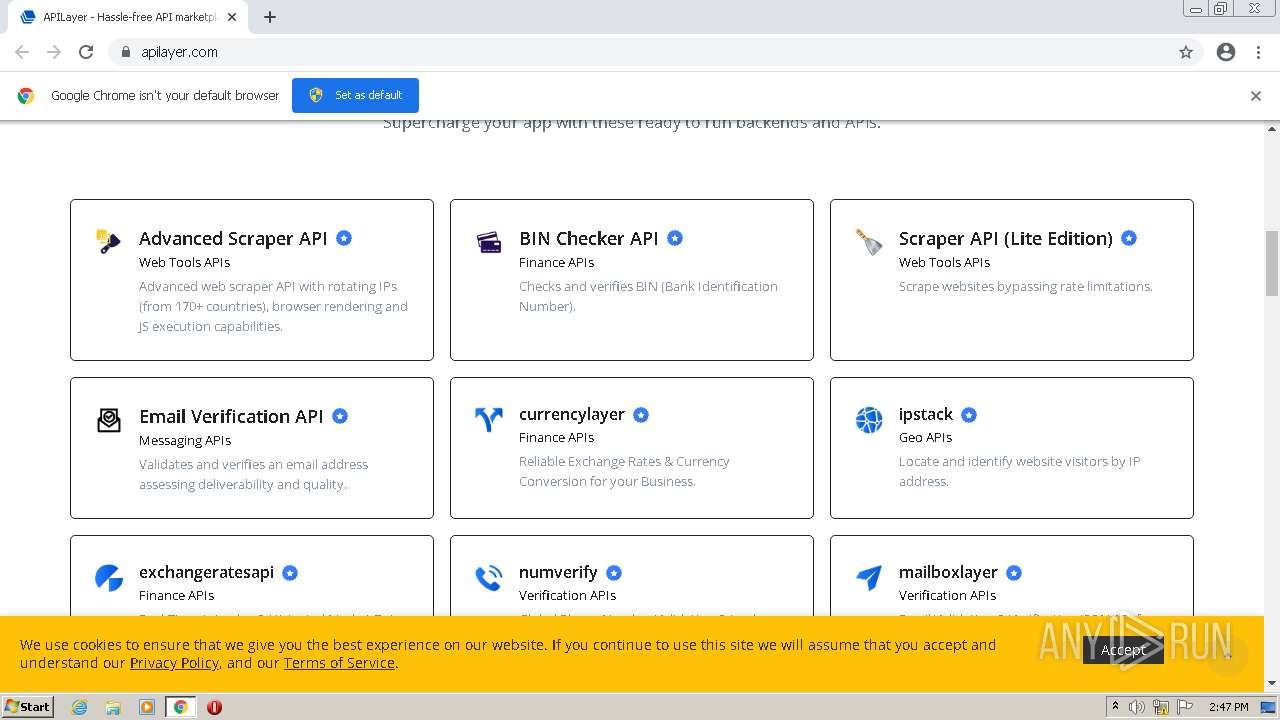The image size is (1280, 720).
Task: Dismiss the default browser notification bar
Action: coord(1256,96)
